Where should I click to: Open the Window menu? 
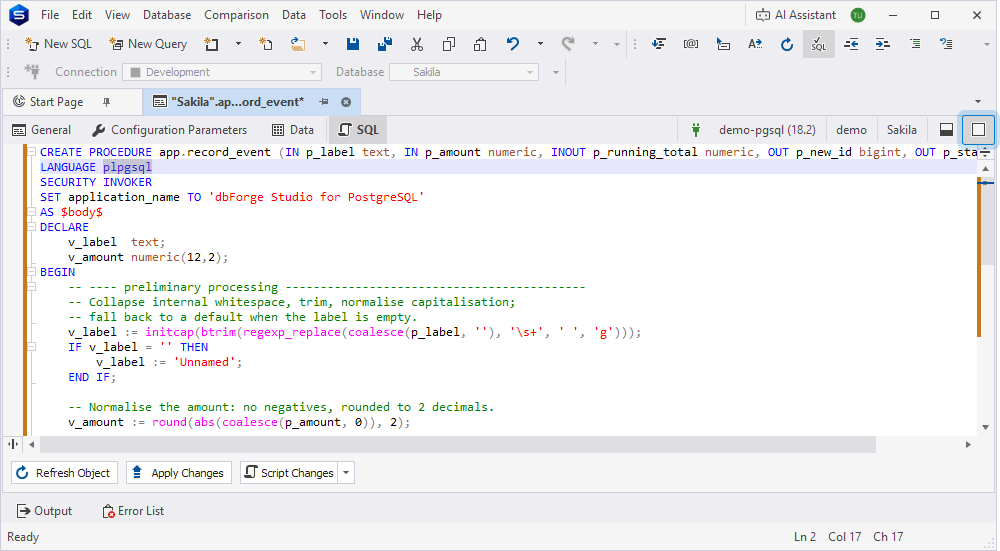coord(382,15)
